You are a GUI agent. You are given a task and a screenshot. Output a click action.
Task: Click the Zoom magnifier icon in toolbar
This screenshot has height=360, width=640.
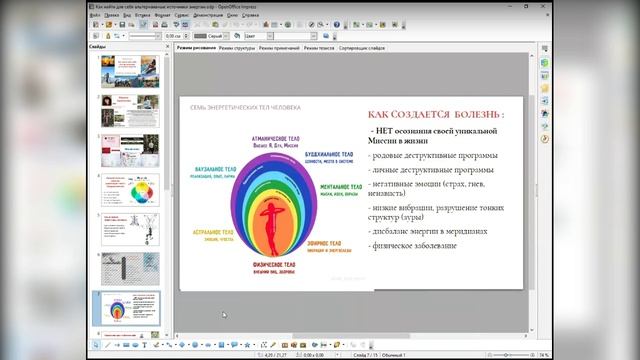click(x=320, y=25)
